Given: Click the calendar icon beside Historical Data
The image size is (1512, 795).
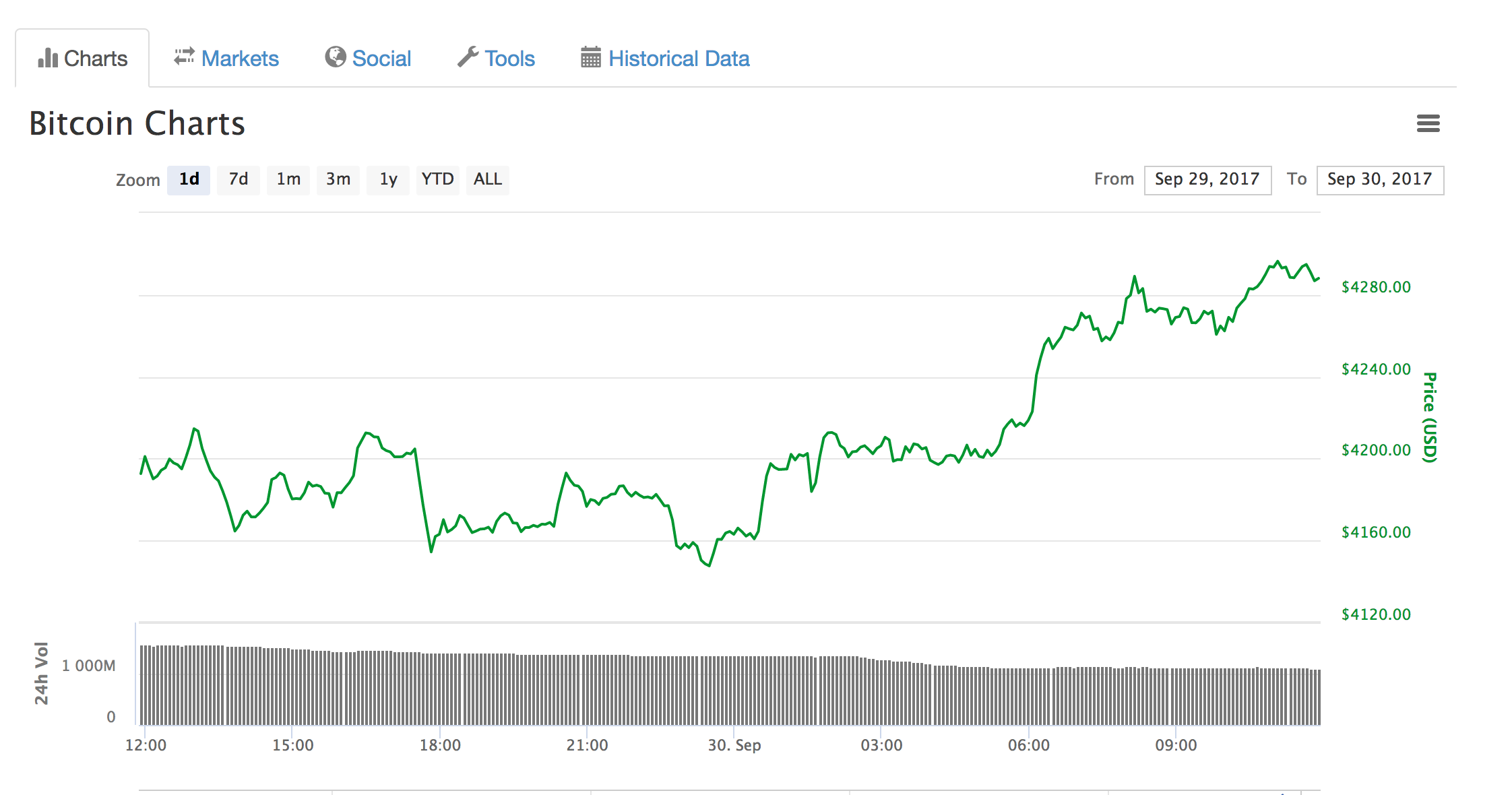Looking at the screenshot, I should pos(590,57).
